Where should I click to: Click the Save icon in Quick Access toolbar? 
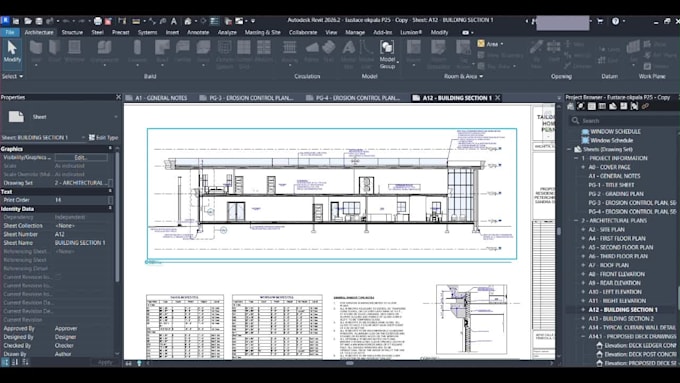coord(39,21)
